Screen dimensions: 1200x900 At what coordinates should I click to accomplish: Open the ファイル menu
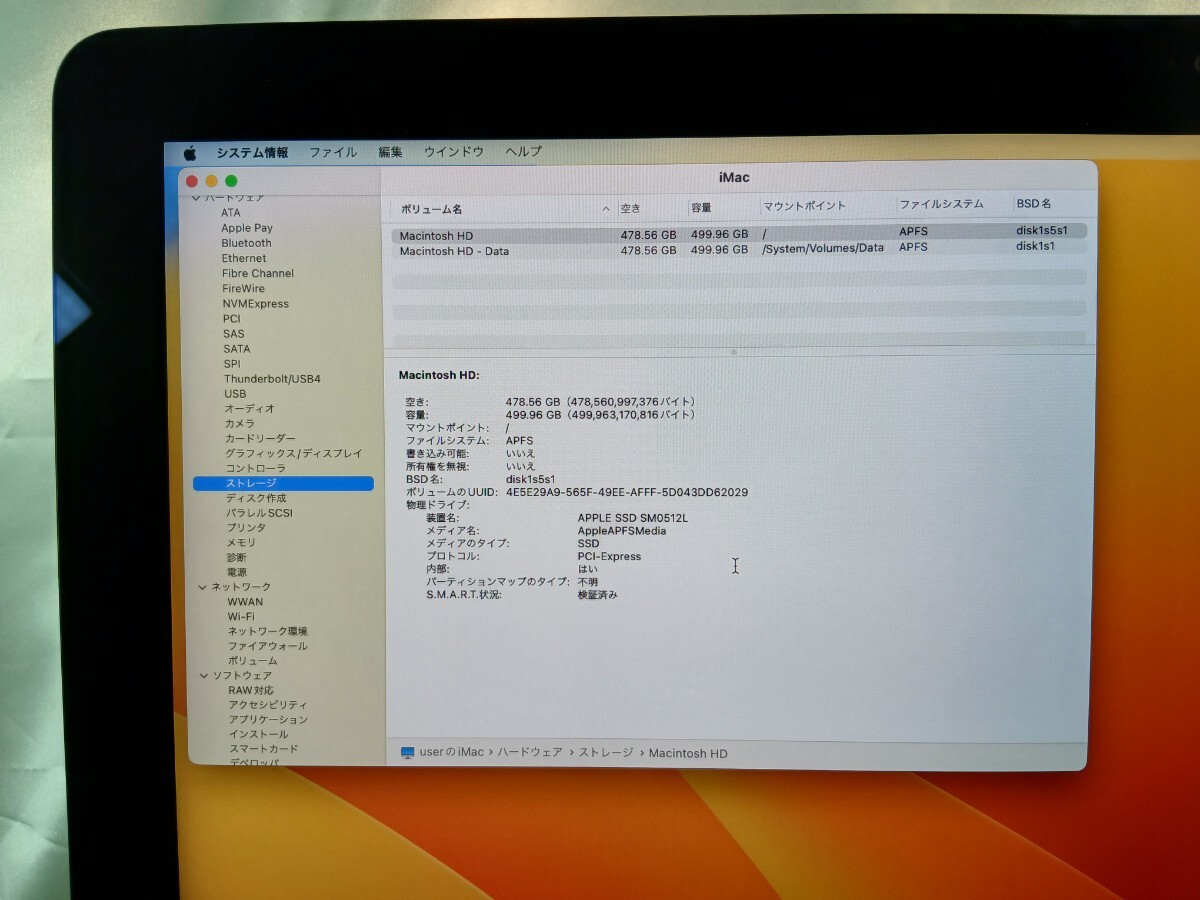point(333,153)
